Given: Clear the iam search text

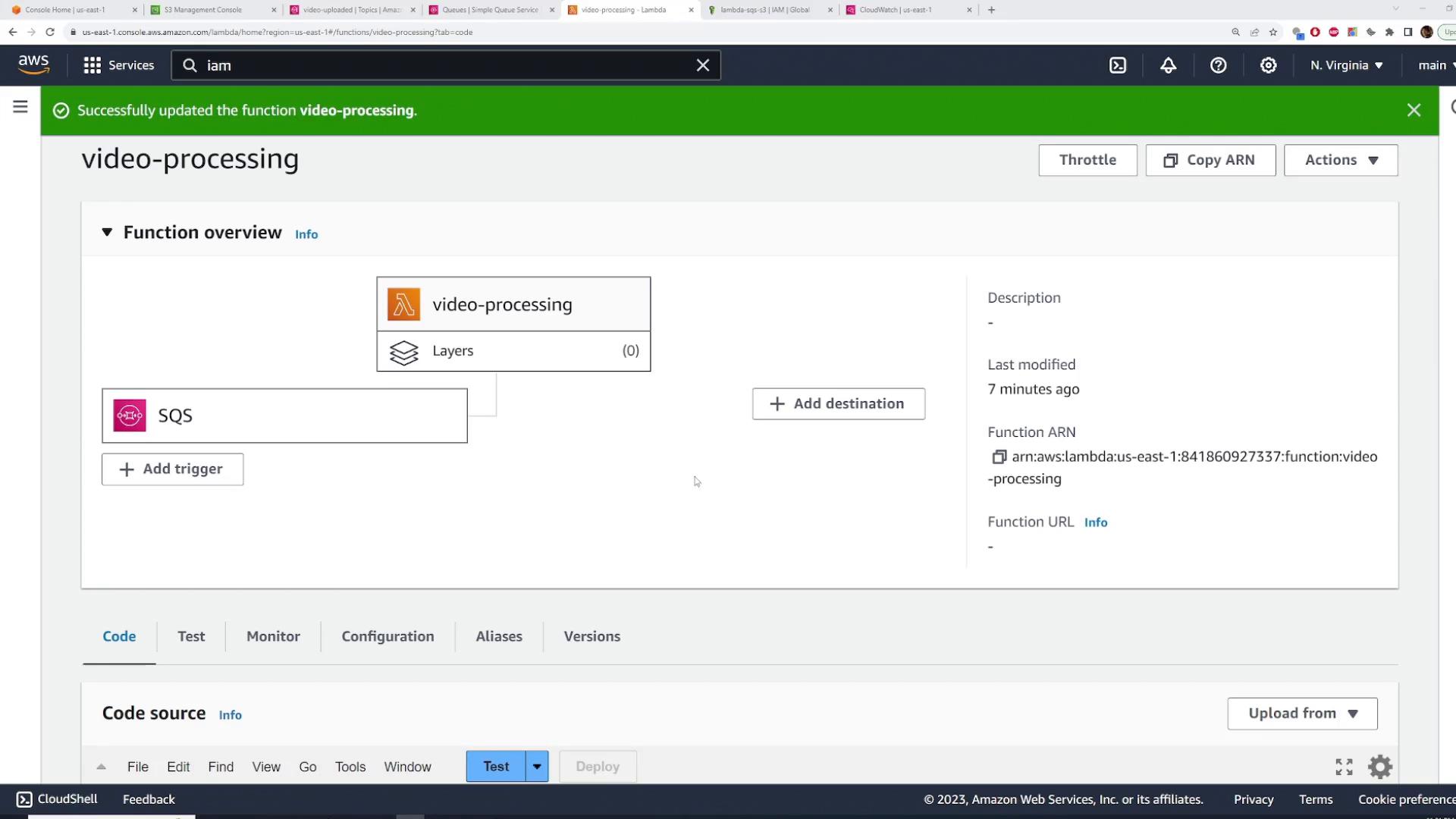Looking at the screenshot, I should coord(703,65).
